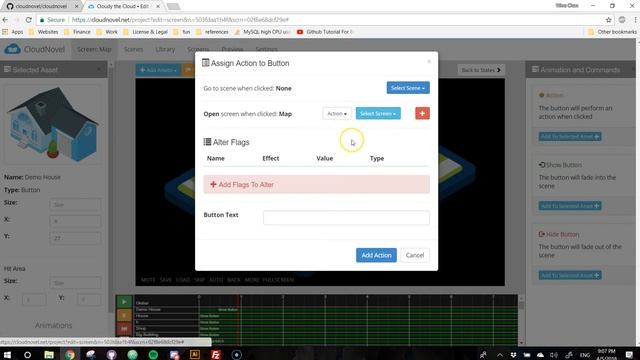640x360 pixels.
Task: Click the red timeline control button
Action: (124, 329)
